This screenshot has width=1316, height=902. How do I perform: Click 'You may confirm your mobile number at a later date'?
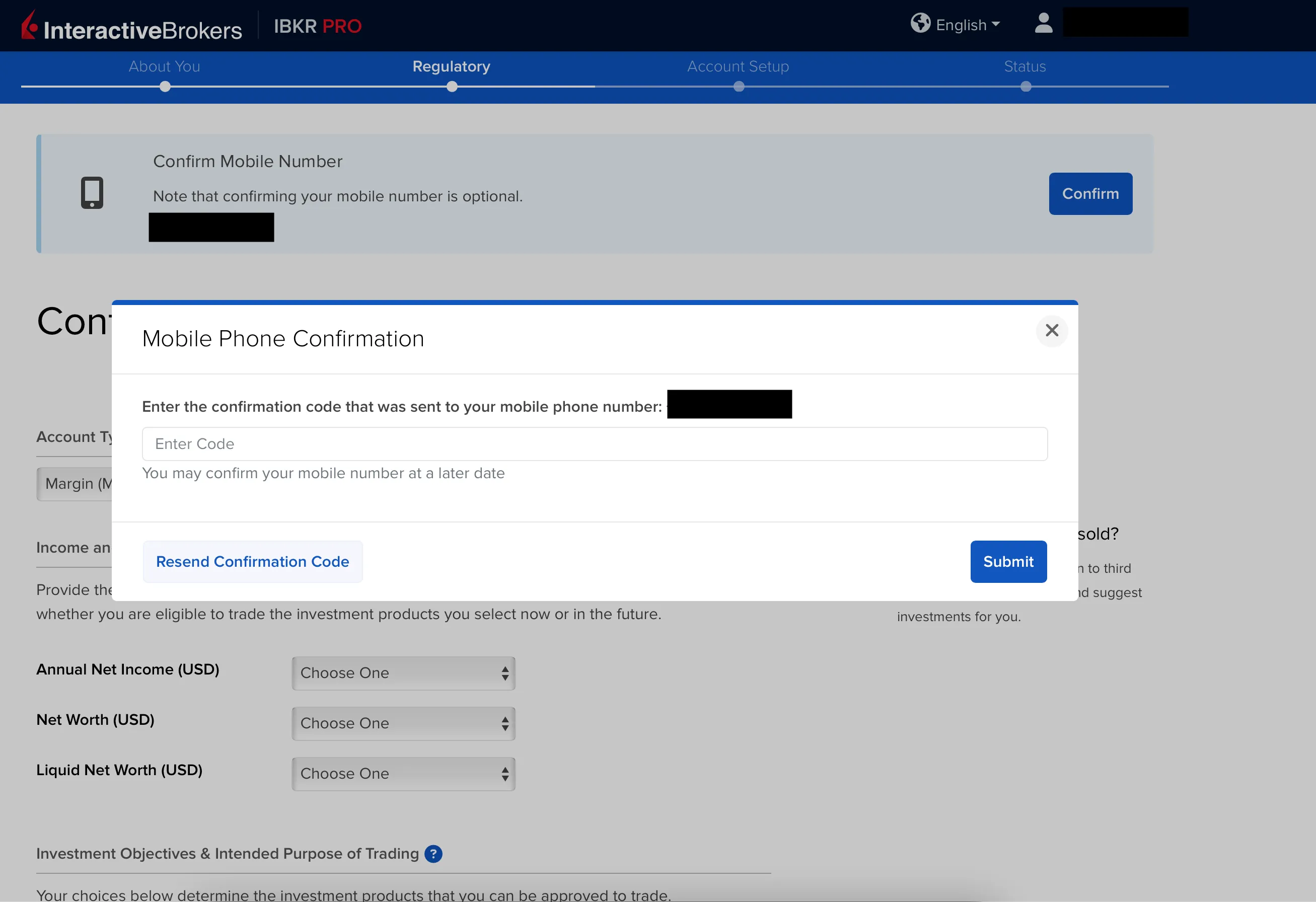323,473
